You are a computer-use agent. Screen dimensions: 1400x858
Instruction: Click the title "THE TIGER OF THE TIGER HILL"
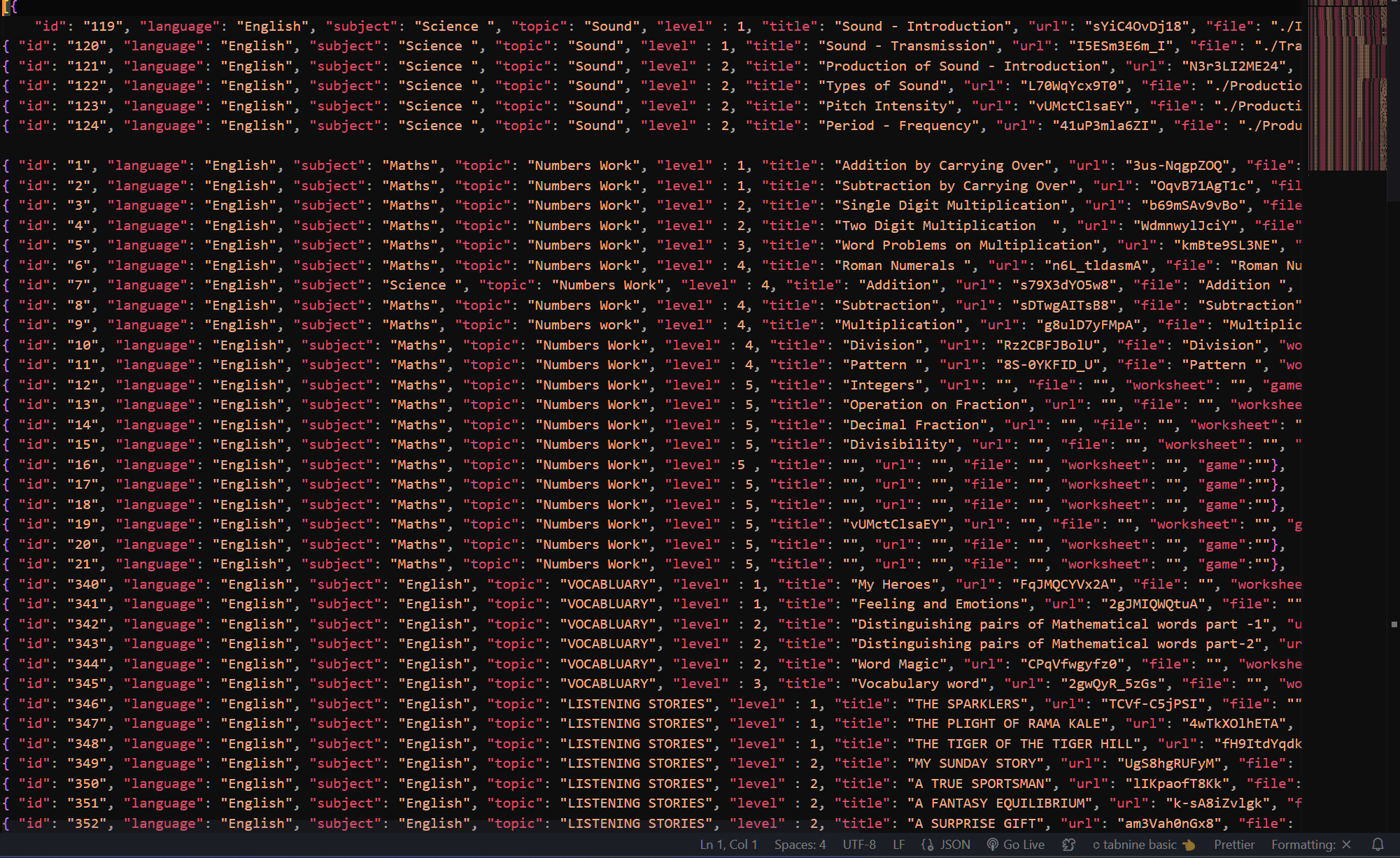tap(1024, 744)
